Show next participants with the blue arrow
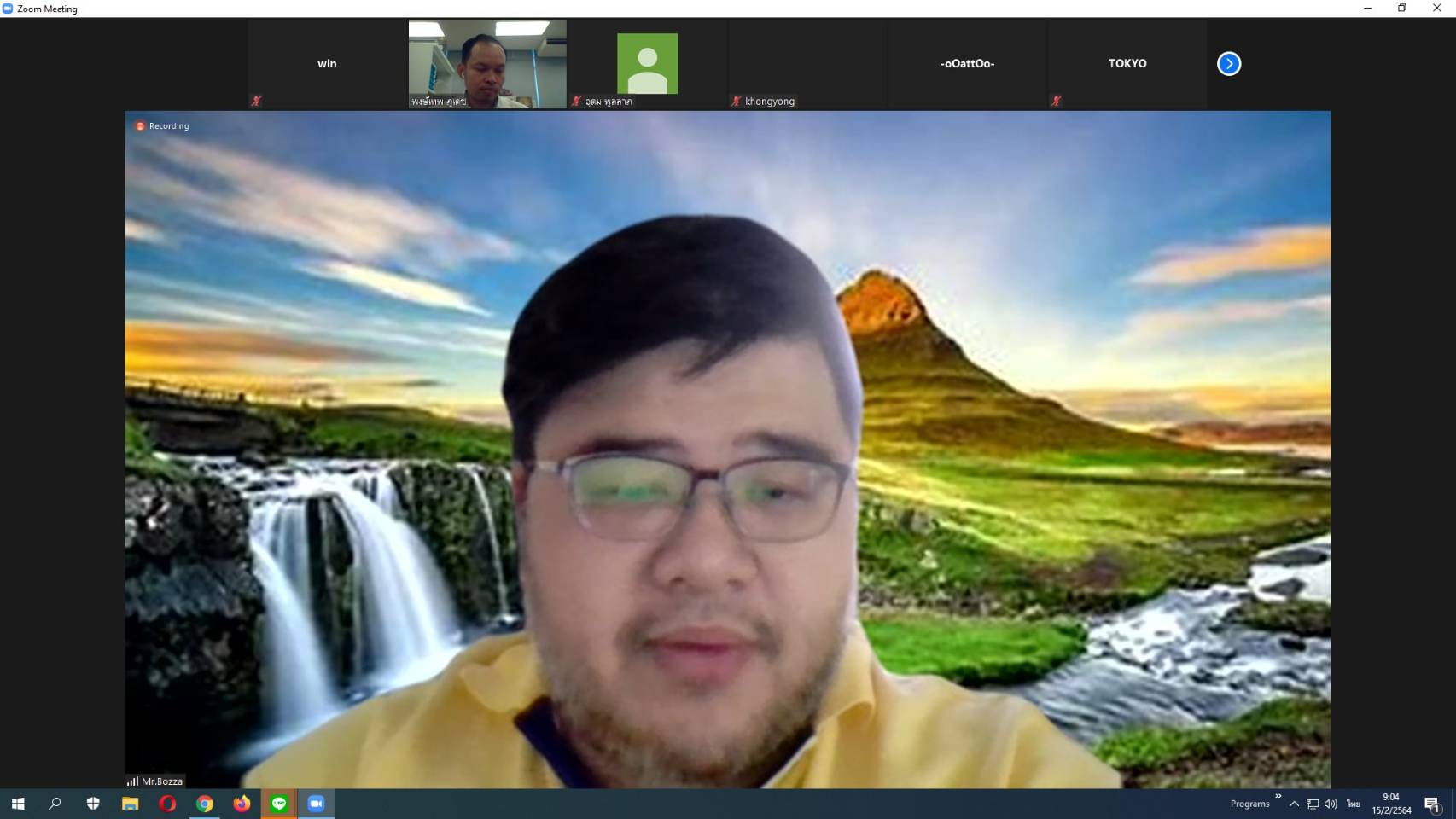This screenshot has height=819, width=1456. pyautogui.click(x=1228, y=64)
